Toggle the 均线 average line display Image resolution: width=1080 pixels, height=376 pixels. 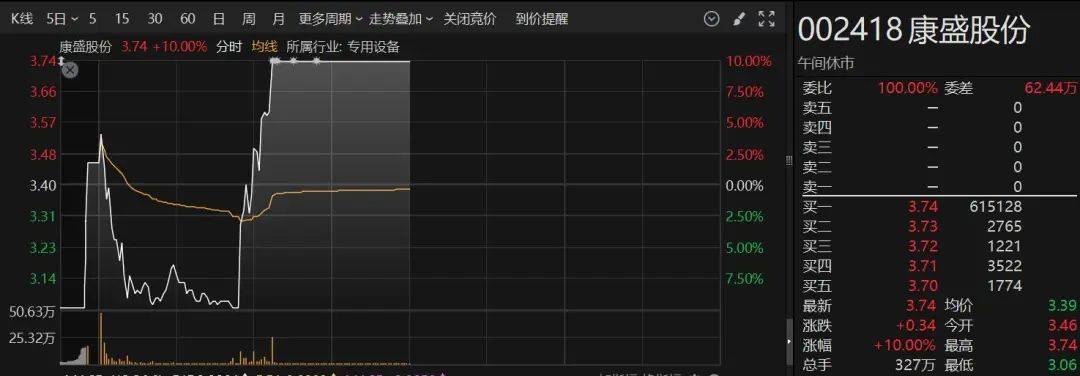(264, 47)
